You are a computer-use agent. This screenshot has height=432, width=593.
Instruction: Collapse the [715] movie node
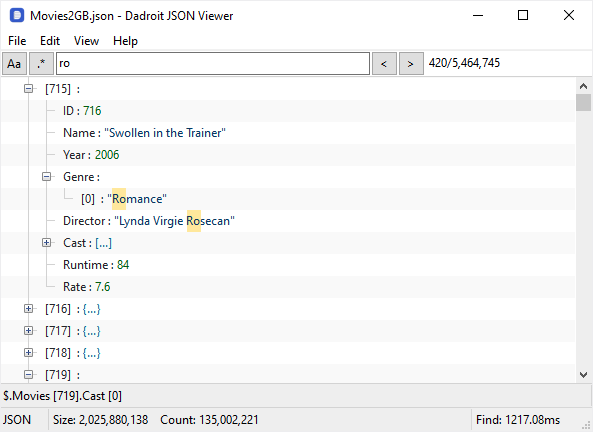pos(28,89)
